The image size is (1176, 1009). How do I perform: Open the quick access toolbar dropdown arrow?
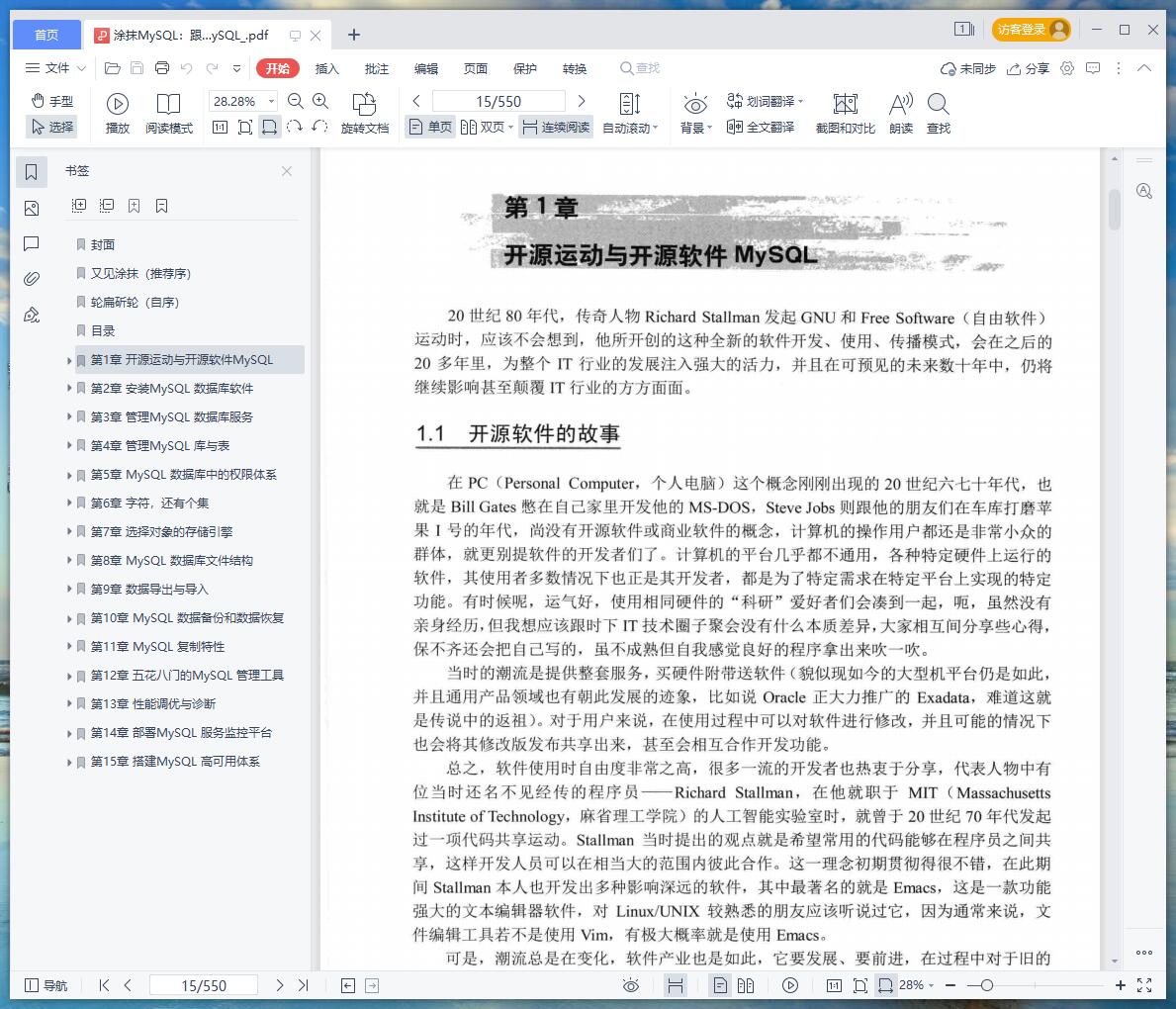coord(237,68)
